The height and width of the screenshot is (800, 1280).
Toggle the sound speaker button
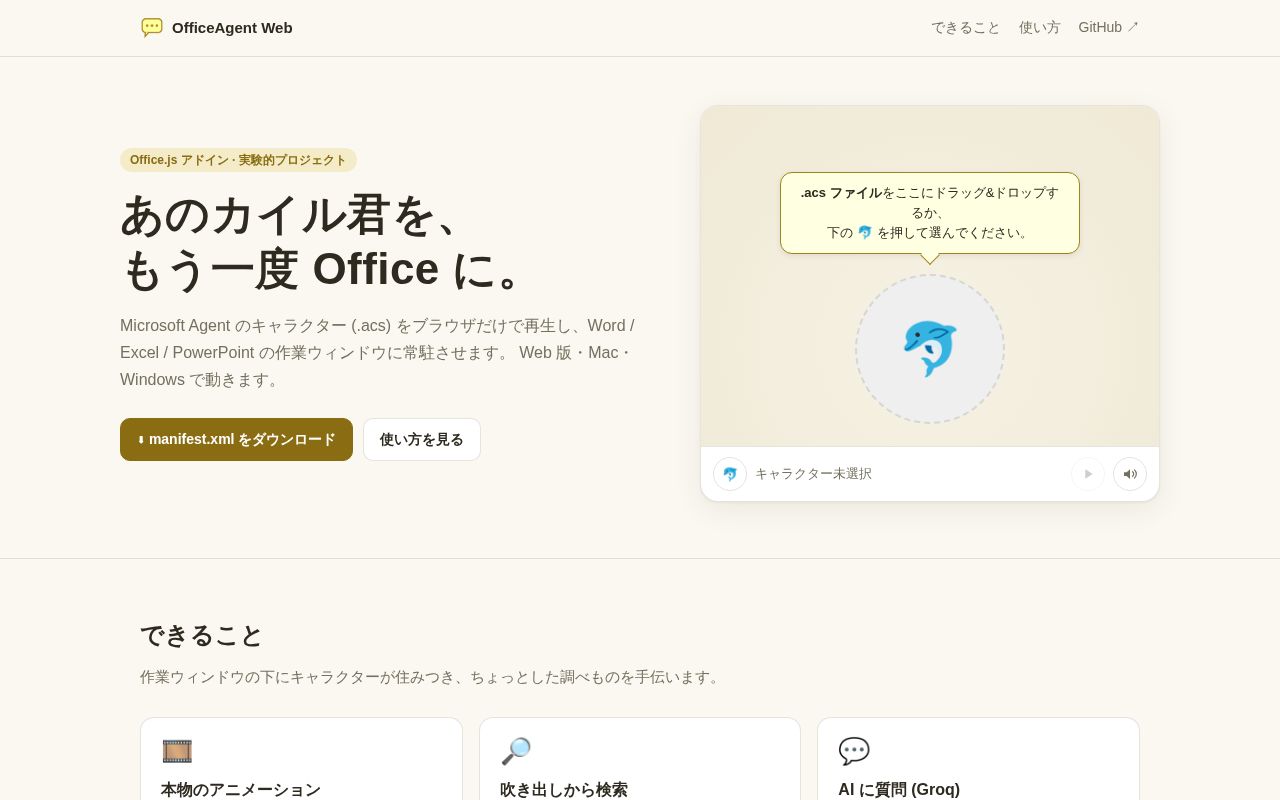pyautogui.click(x=1130, y=474)
